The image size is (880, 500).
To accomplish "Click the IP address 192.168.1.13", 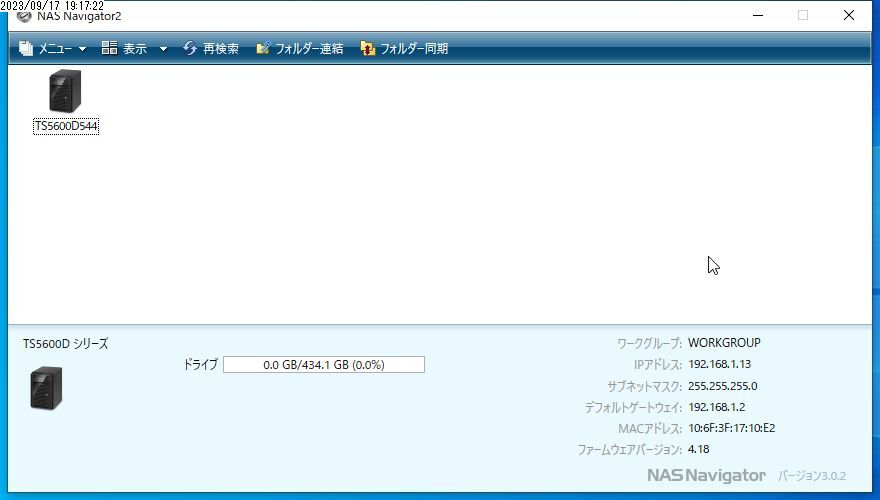I will click(719, 364).
